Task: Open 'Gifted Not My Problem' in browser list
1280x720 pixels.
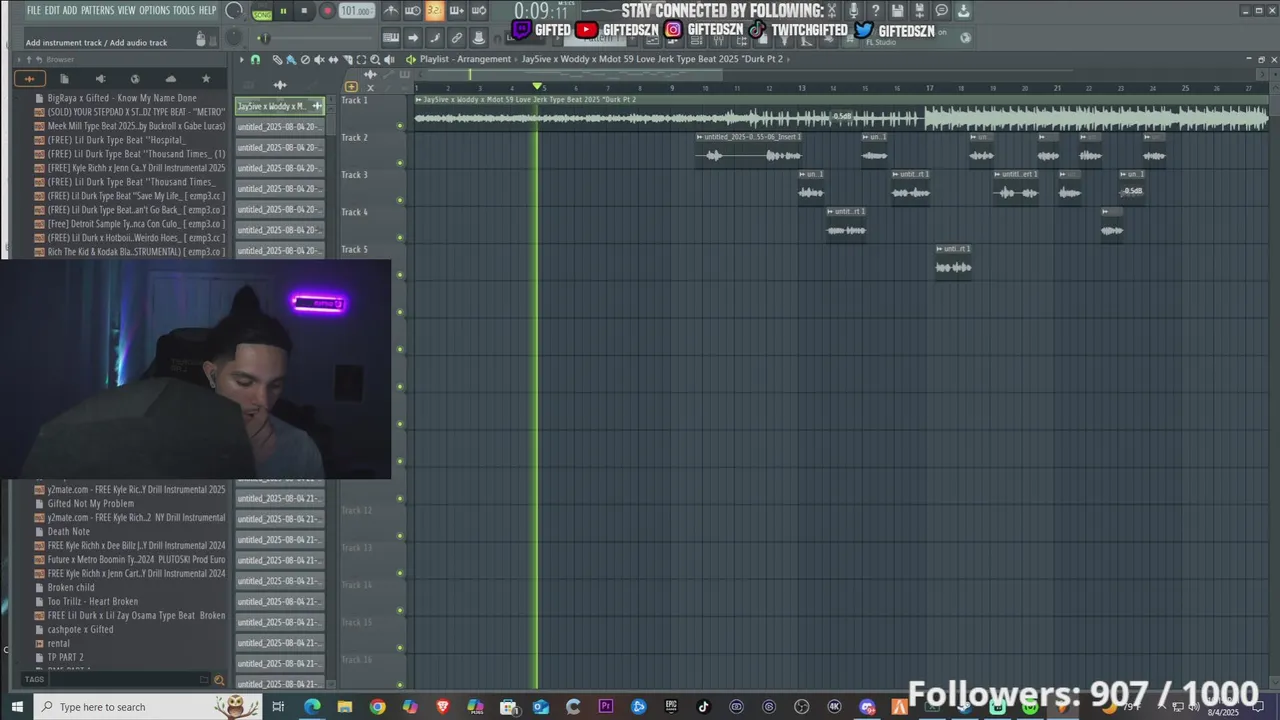Action: point(91,504)
